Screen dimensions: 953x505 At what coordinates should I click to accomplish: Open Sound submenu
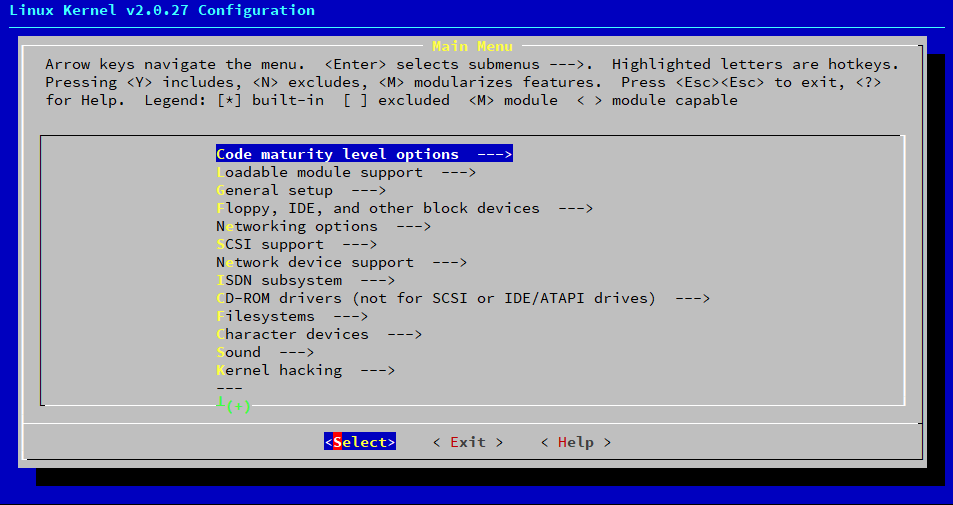[265, 352]
